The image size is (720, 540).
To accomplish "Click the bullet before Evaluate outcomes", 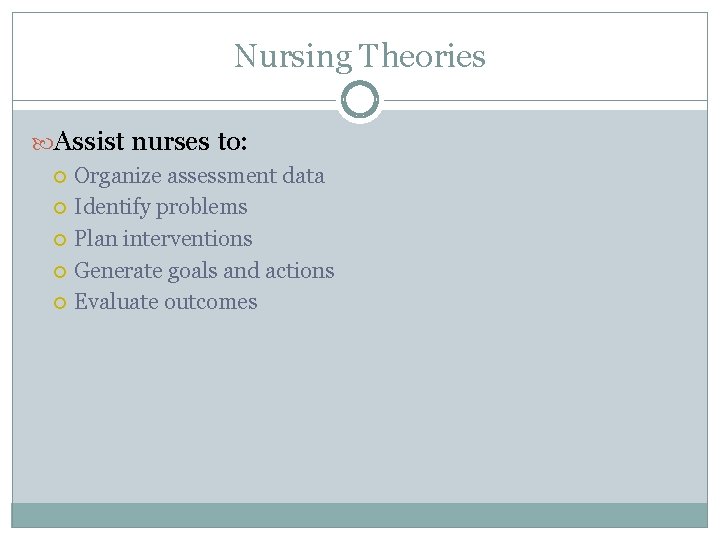I will tap(60, 303).
